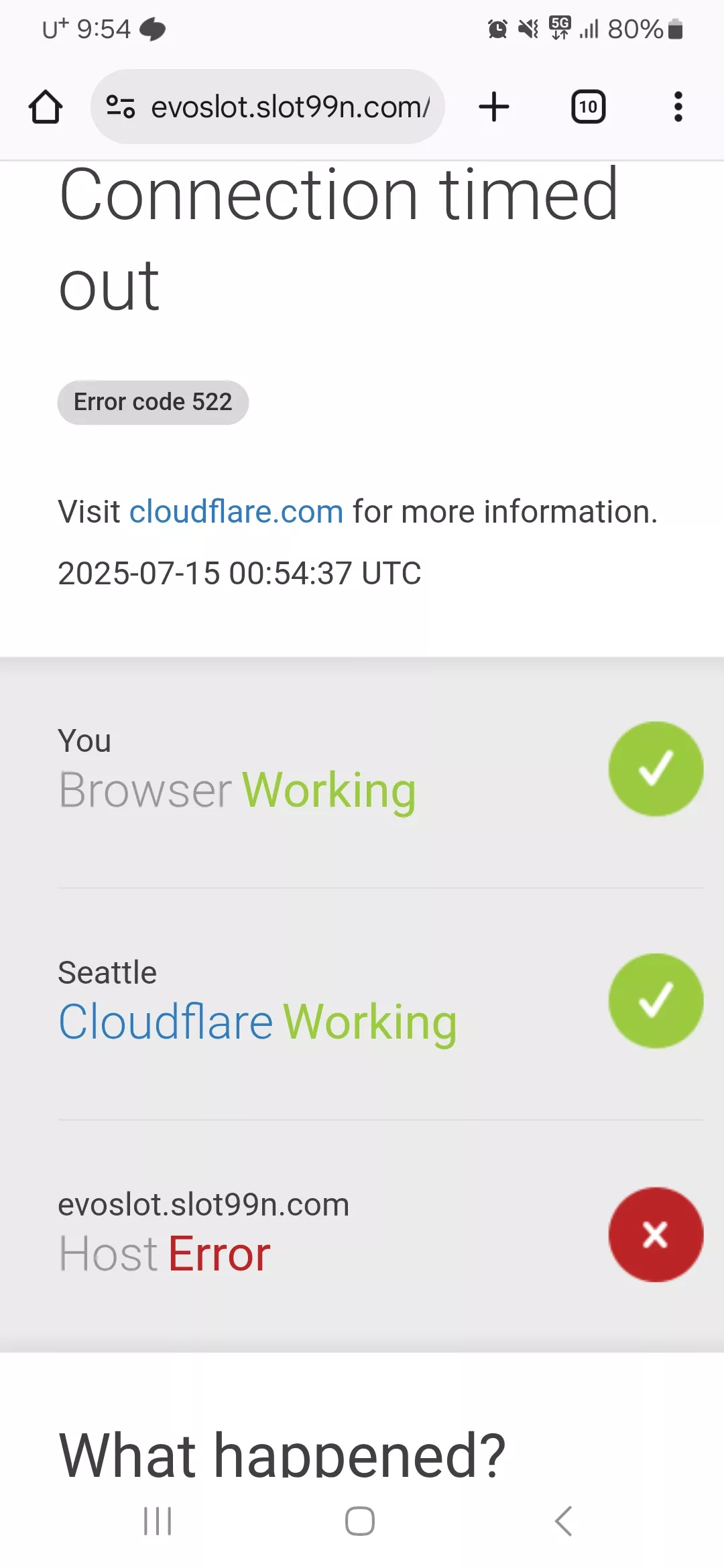Tap the alarm icon in status bar

pos(497,29)
